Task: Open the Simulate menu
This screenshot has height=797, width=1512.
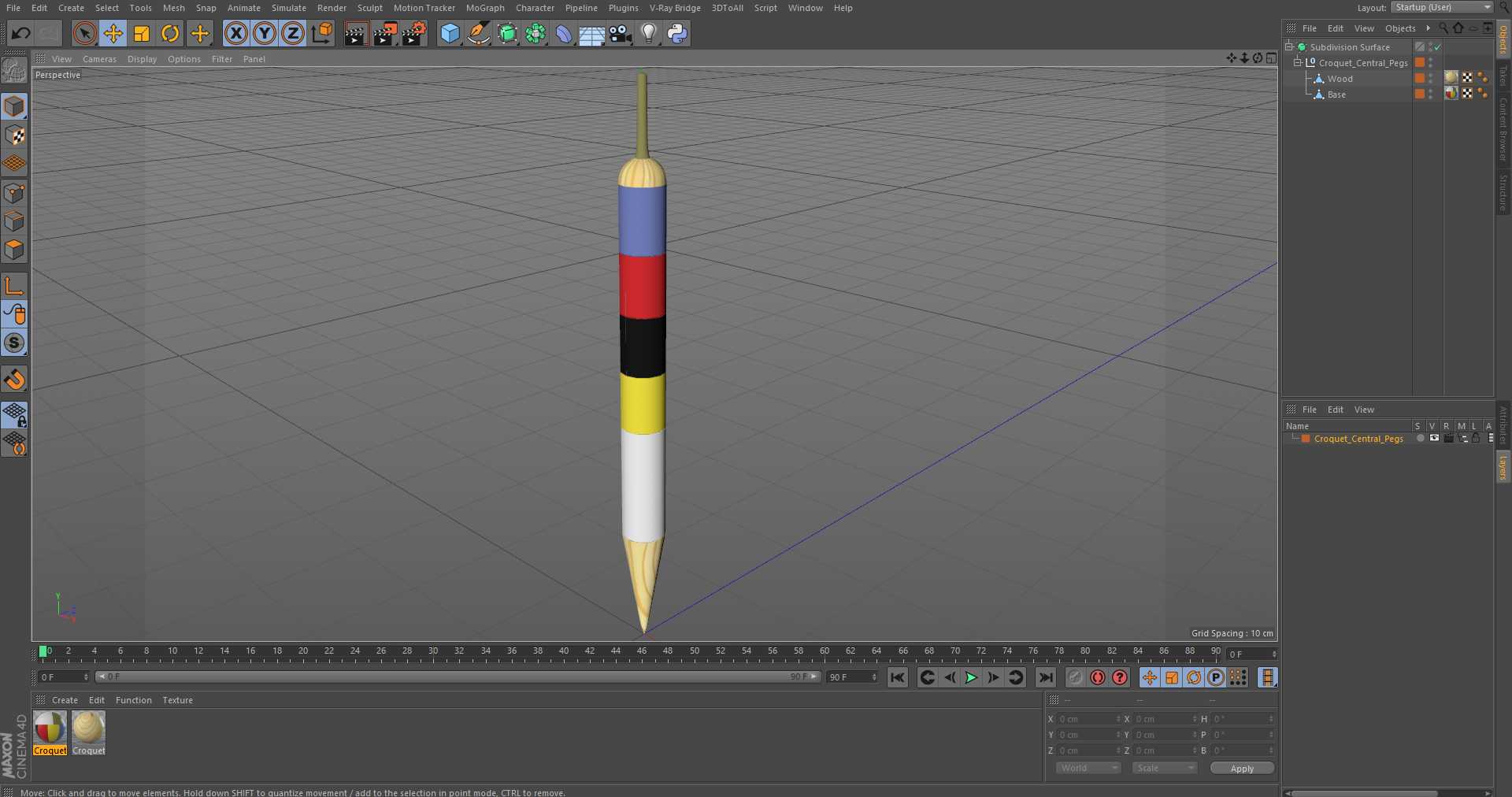Action: (x=289, y=8)
